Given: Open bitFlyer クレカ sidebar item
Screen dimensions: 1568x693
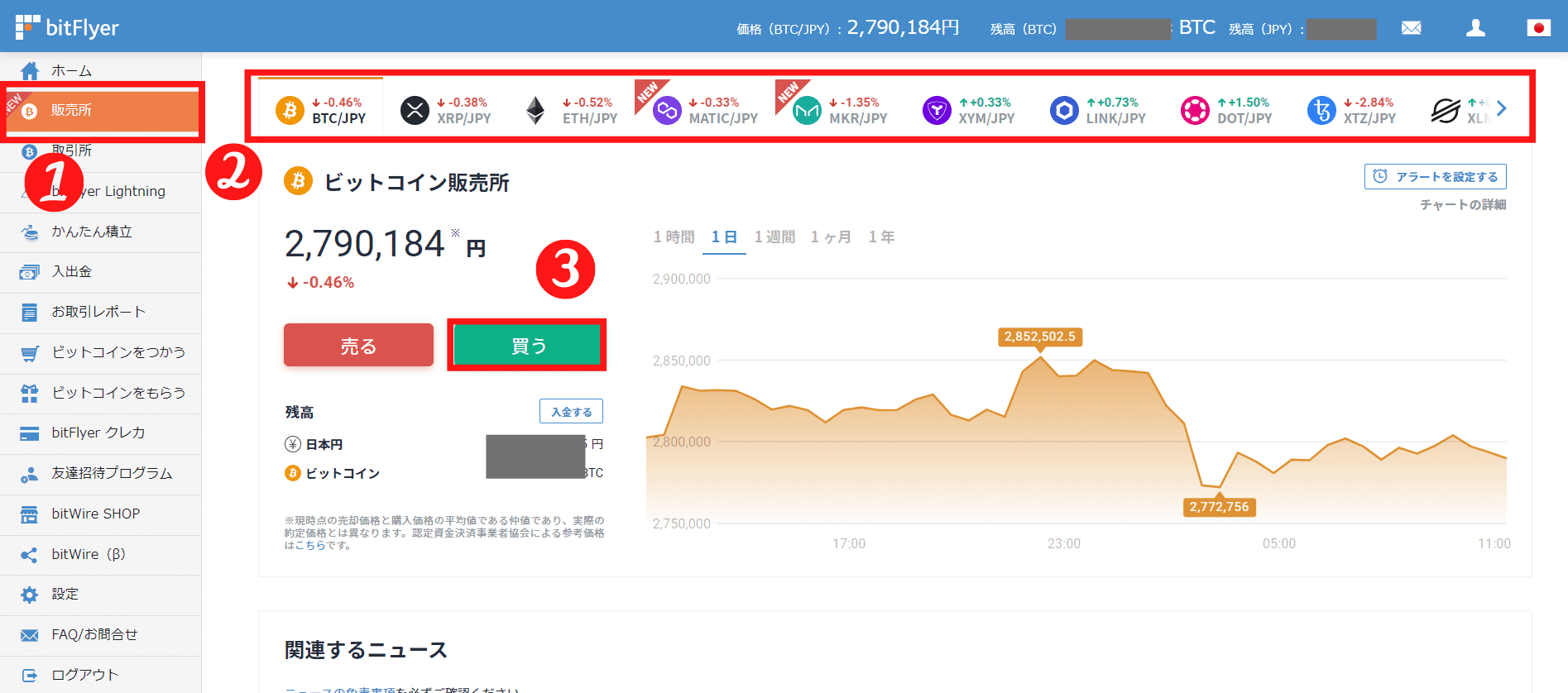Looking at the screenshot, I should click(100, 433).
